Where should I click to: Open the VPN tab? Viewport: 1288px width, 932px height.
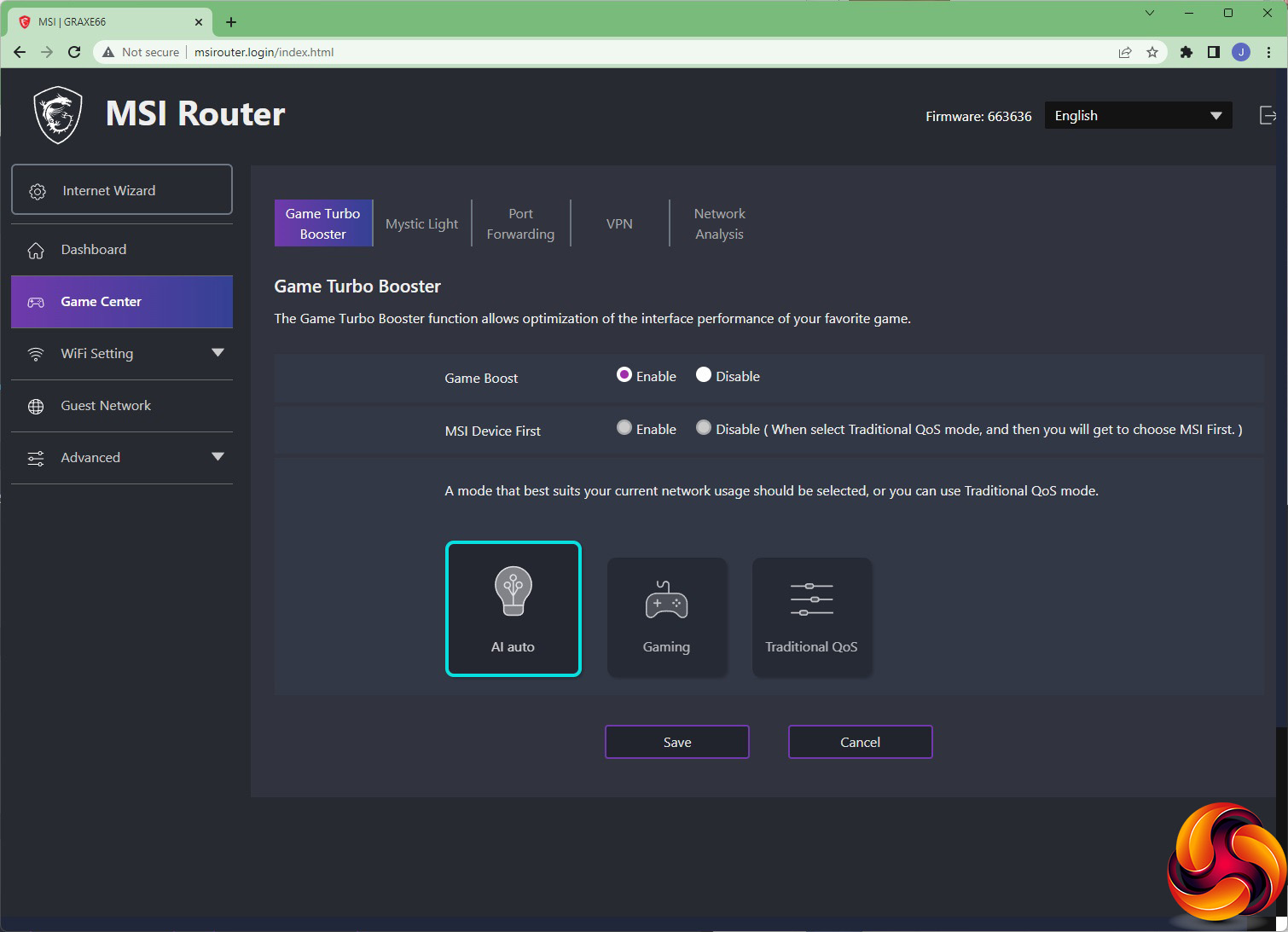coord(619,223)
